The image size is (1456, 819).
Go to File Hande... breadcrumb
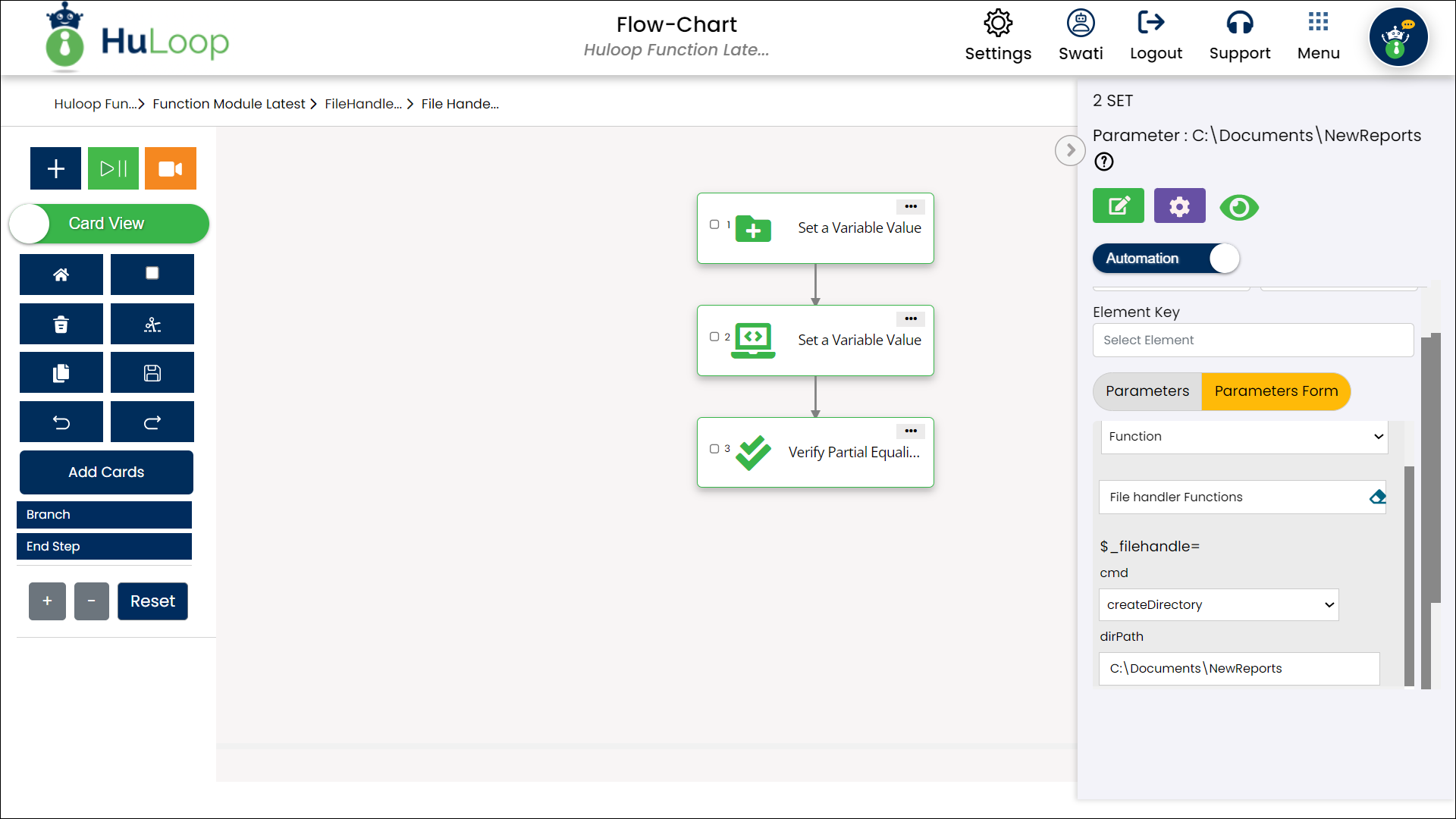460,104
